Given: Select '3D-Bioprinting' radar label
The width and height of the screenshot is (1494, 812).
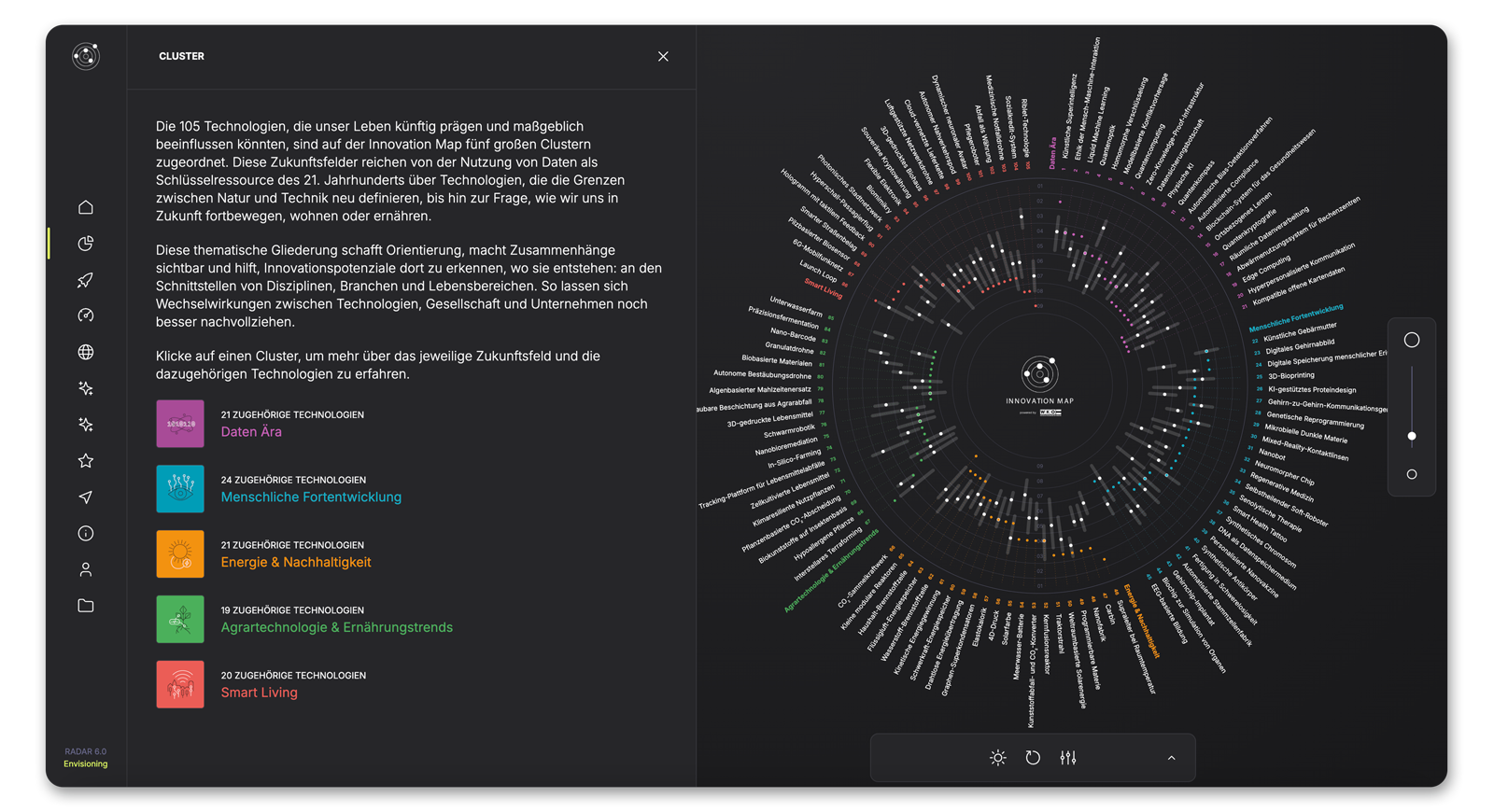Looking at the screenshot, I should (x=1291, y=375).
